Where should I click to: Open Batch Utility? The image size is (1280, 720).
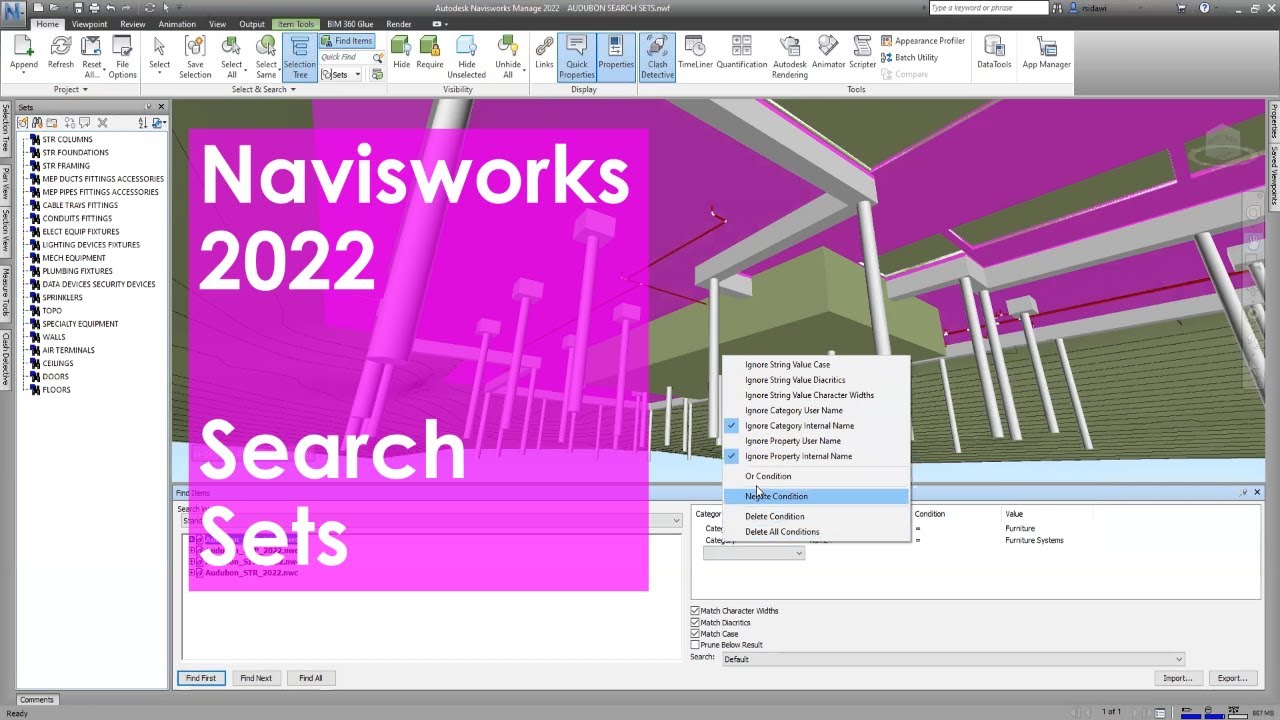(x=909, y=57)
